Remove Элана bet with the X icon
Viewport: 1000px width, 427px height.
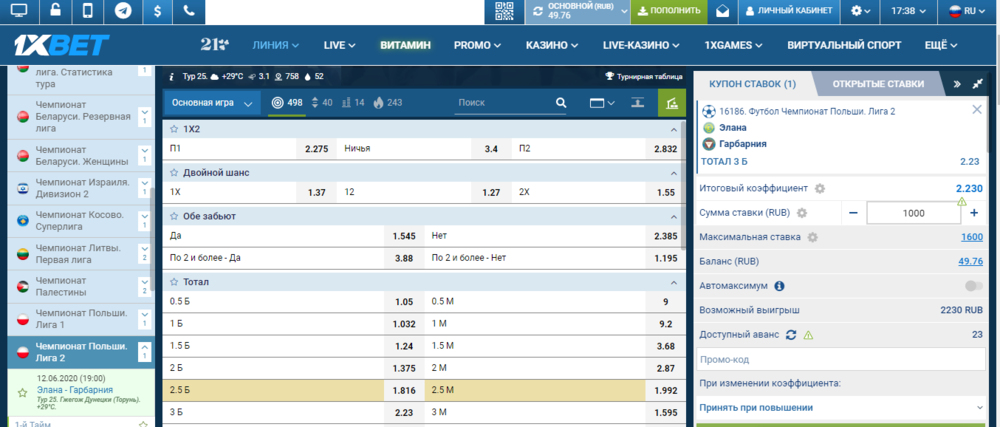(976, 110)
